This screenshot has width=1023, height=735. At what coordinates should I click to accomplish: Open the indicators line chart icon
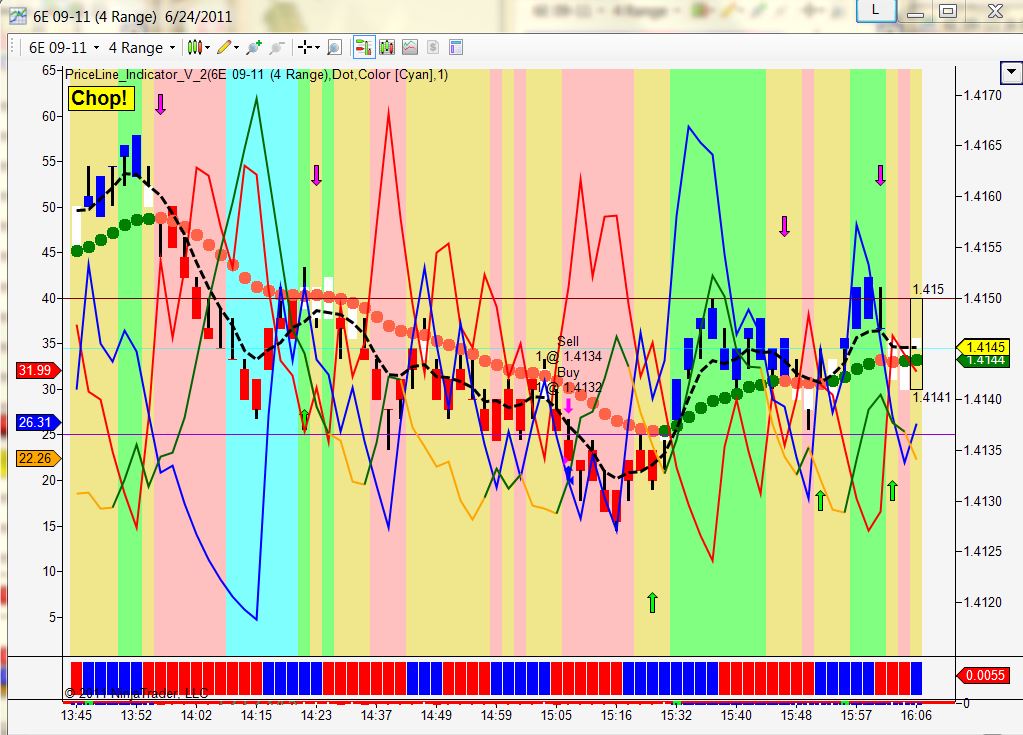click(x=410, y=47)
